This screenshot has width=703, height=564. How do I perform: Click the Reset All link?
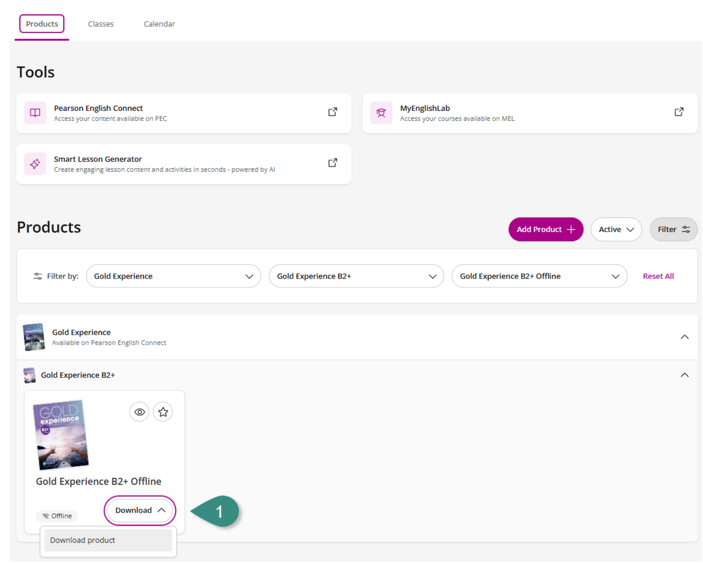click(x=658, y=276)
